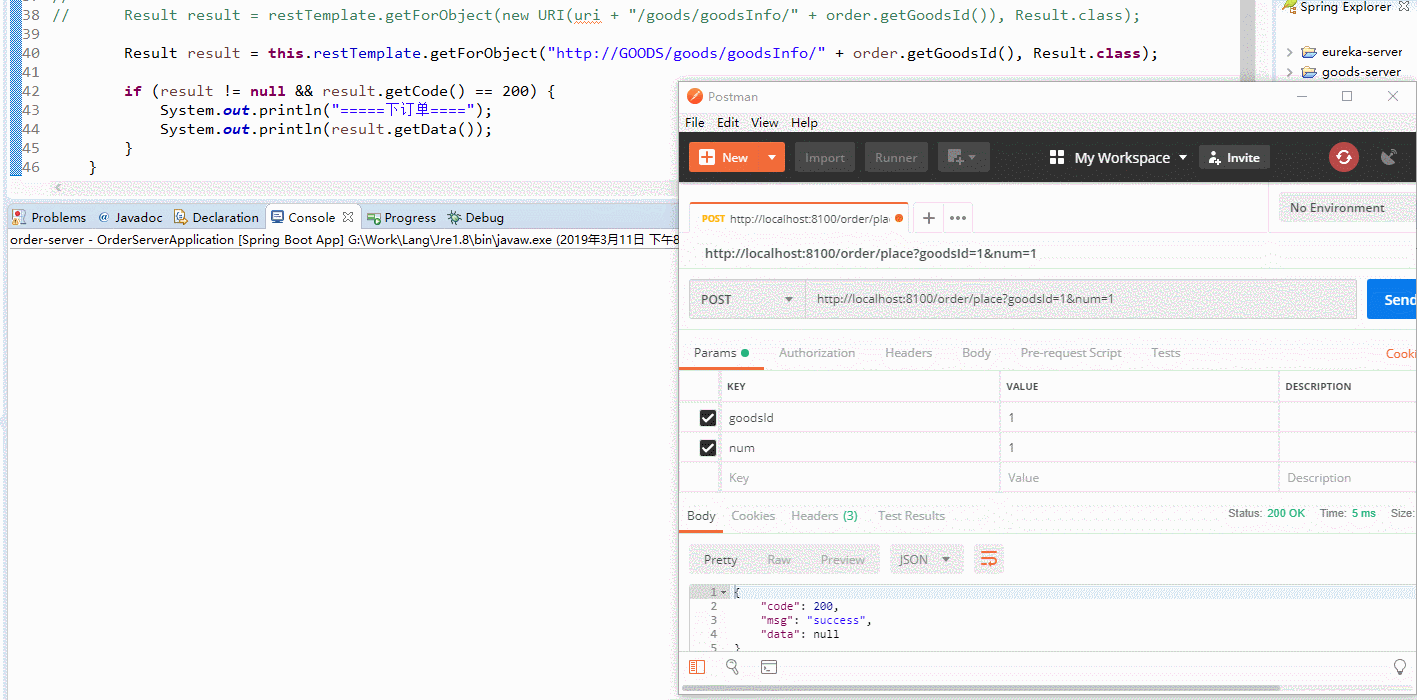Screen dimensions: 1417x700
Task: Open the POST method dropdown
Action: click(x=747, y=299)
